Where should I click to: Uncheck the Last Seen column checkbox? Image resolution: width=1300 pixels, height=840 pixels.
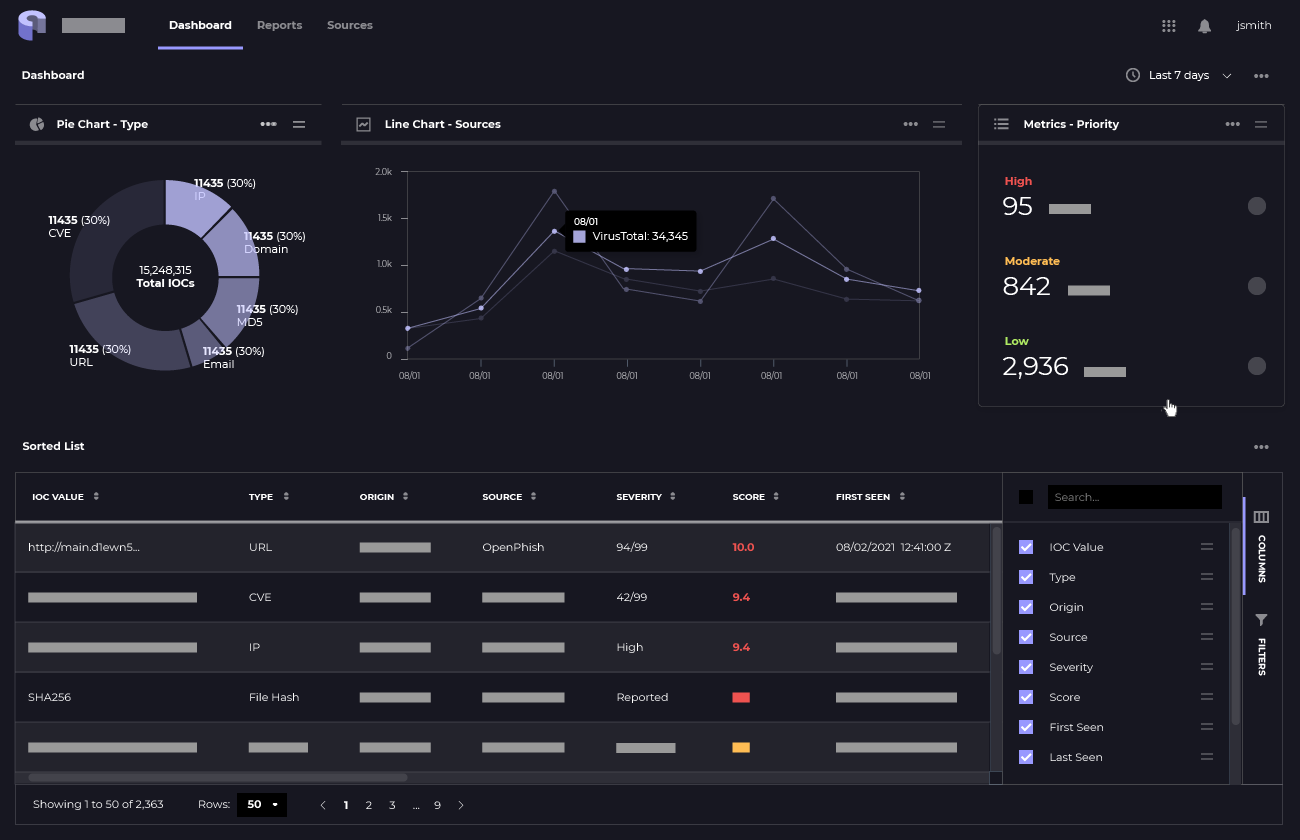click(x=1026, y=757)
